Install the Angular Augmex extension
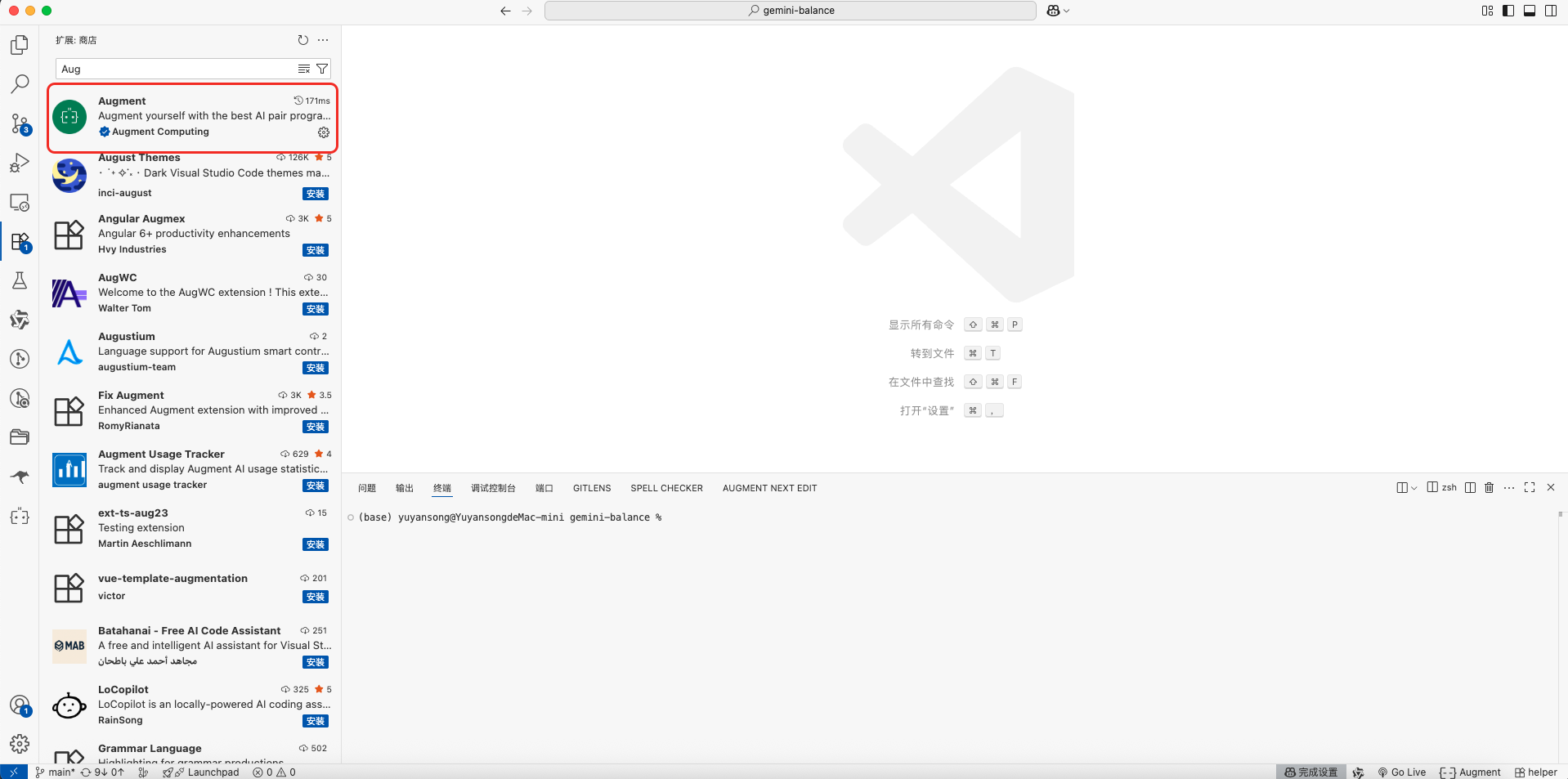This screenshot has width=1568, height=779. coord(316,250)
